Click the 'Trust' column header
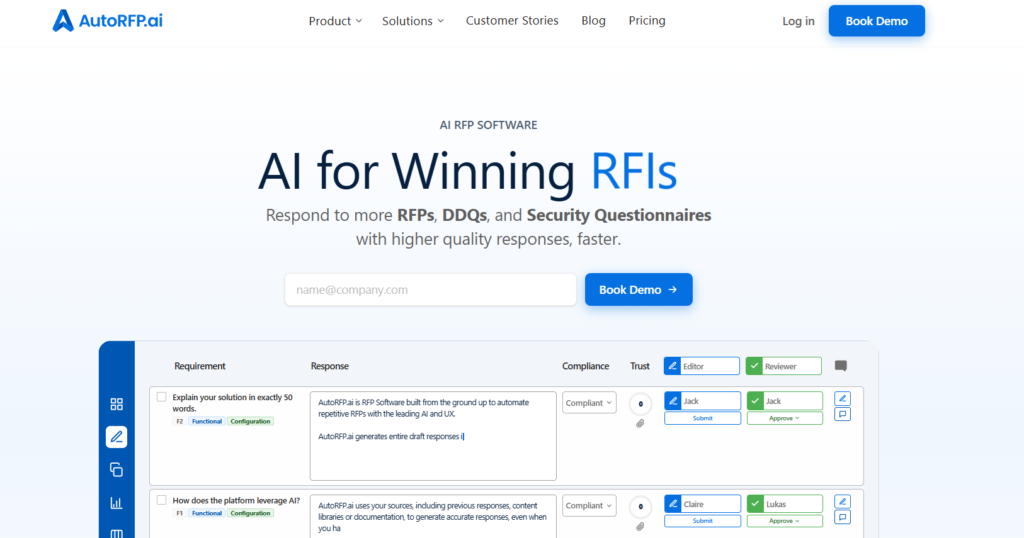The width and height of the screenshot is (1024, 538). pyautogui.click(x=640, y=366)
